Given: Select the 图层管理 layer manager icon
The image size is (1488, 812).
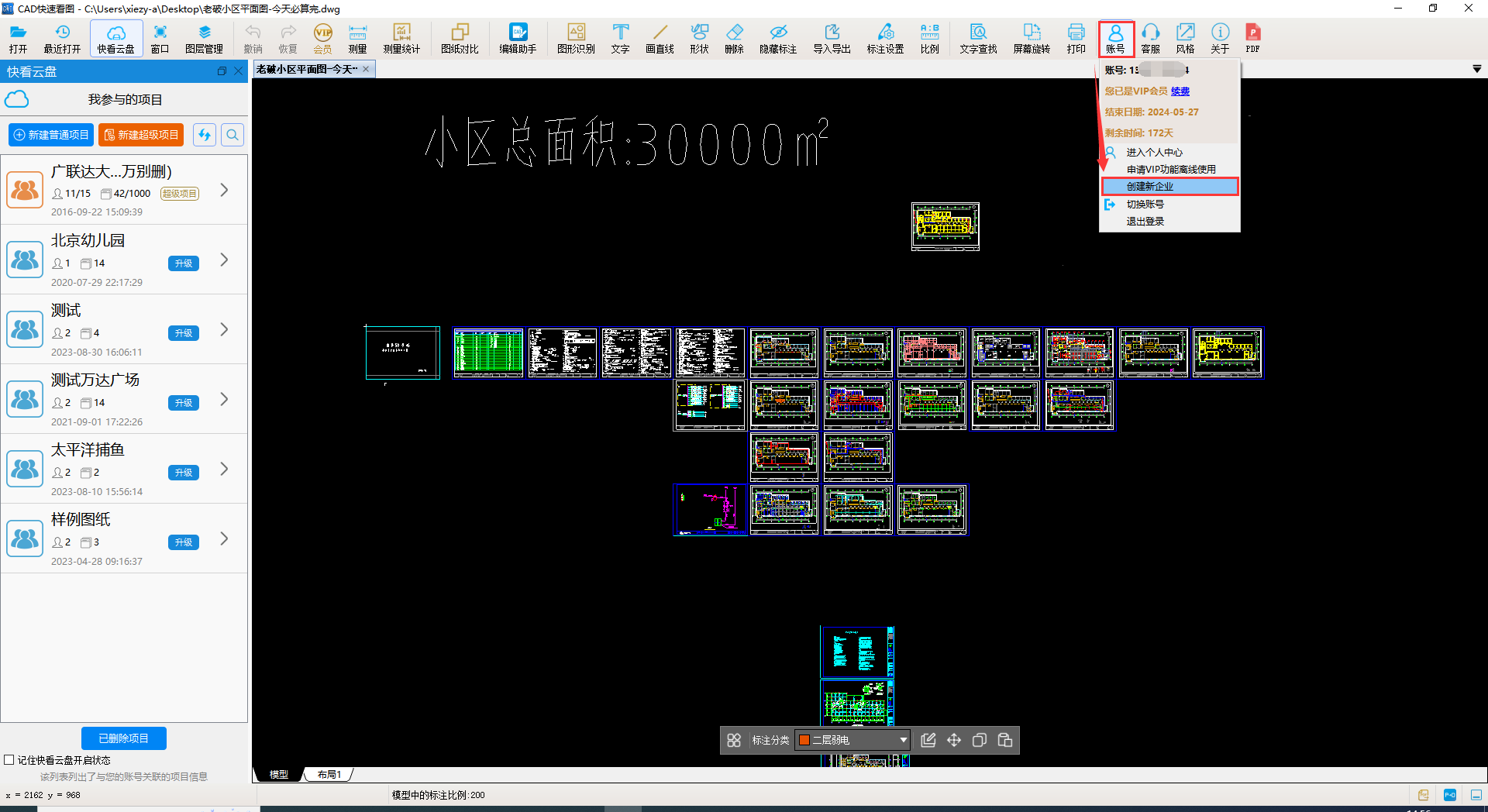Looking at the screenshot, I should pos(204,38).
